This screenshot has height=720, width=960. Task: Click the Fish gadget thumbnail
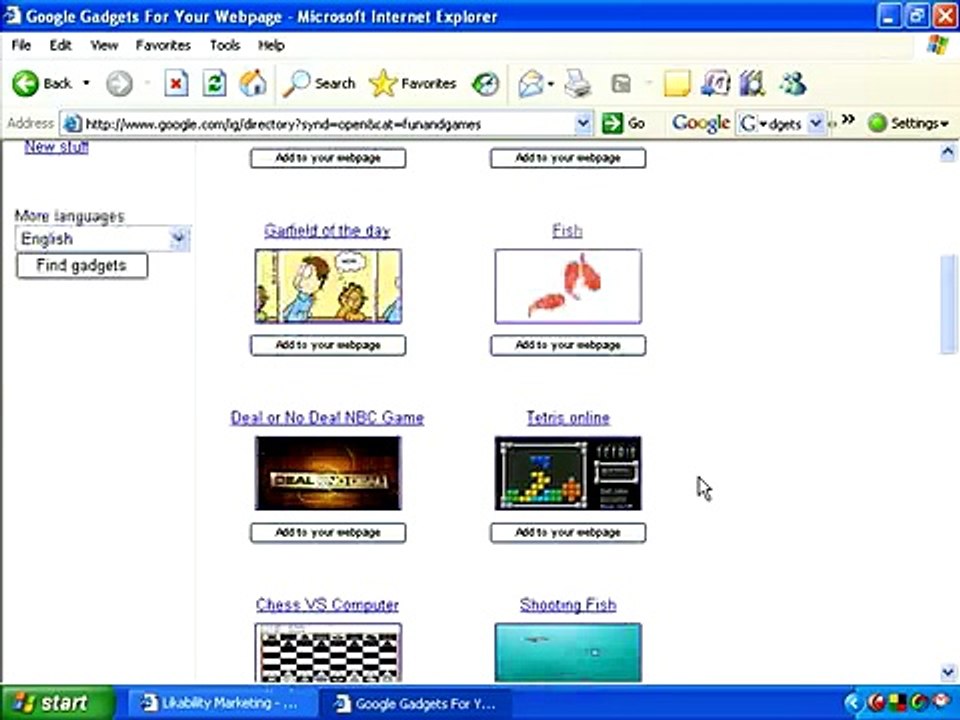pyautogui.click(x=568, y=287)
